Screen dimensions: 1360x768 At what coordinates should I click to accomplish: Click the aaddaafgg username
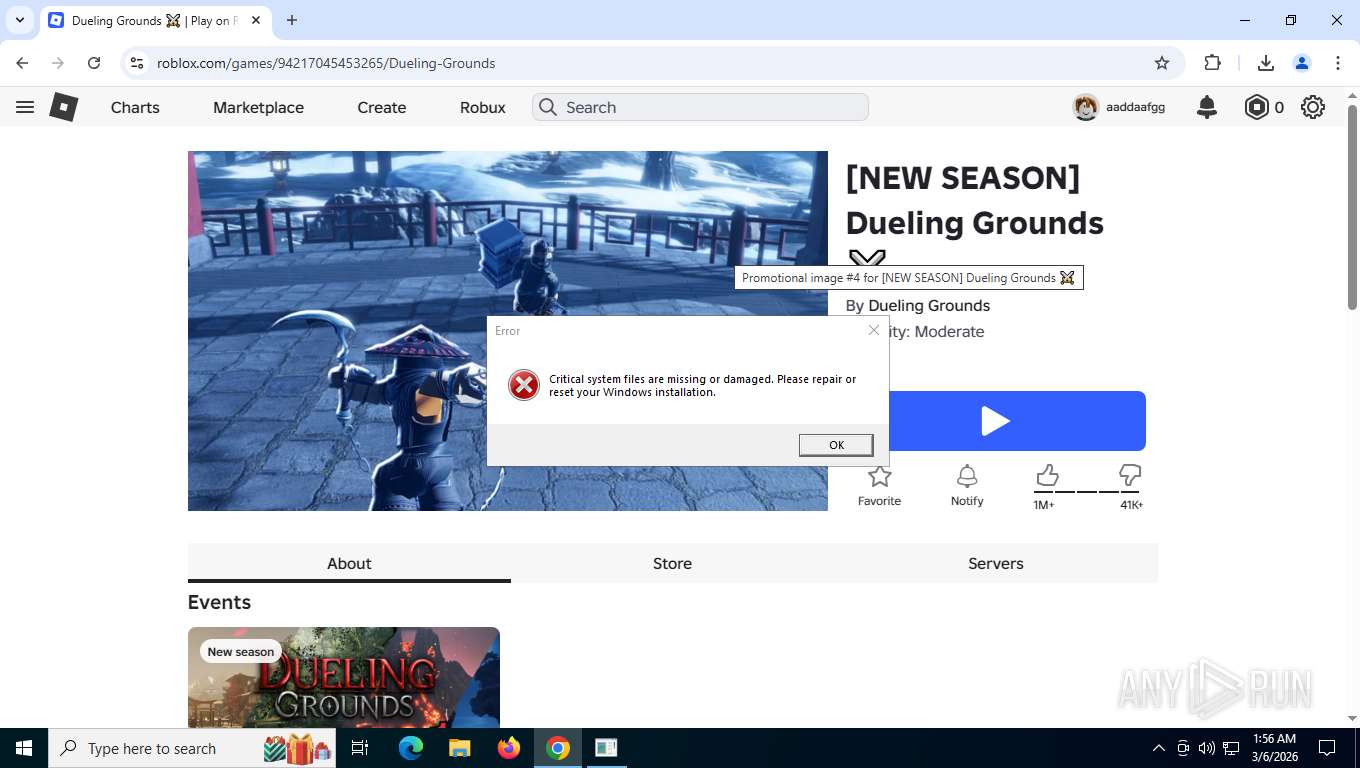1135,107
